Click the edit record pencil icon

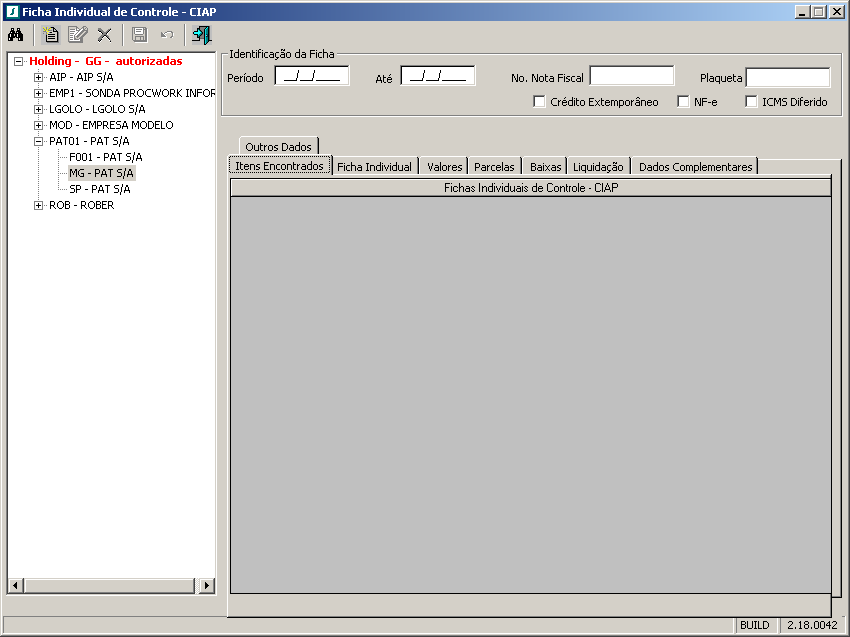click(77, 35)
